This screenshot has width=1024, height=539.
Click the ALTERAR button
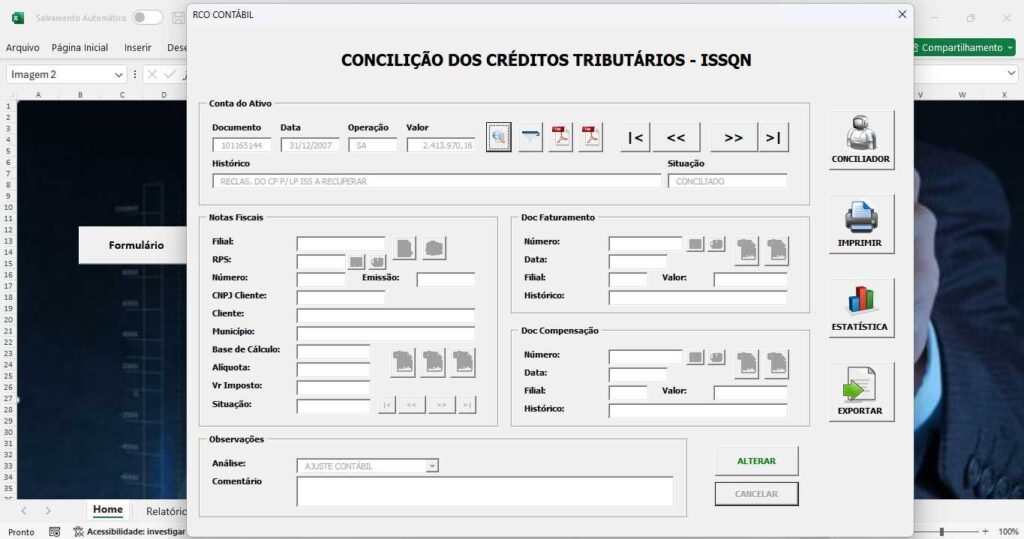tap(756, 461)
